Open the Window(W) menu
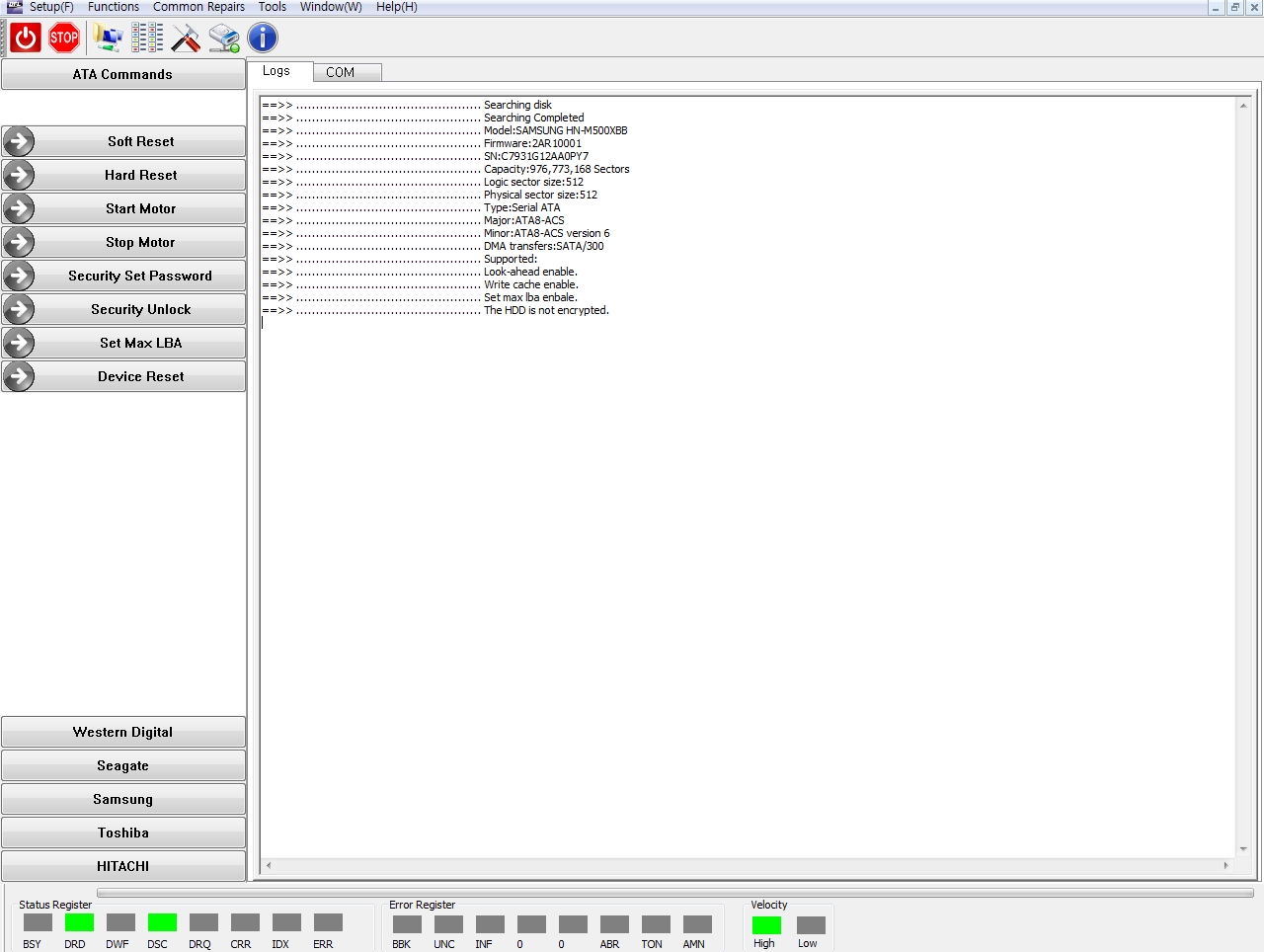 click(331, 7)
